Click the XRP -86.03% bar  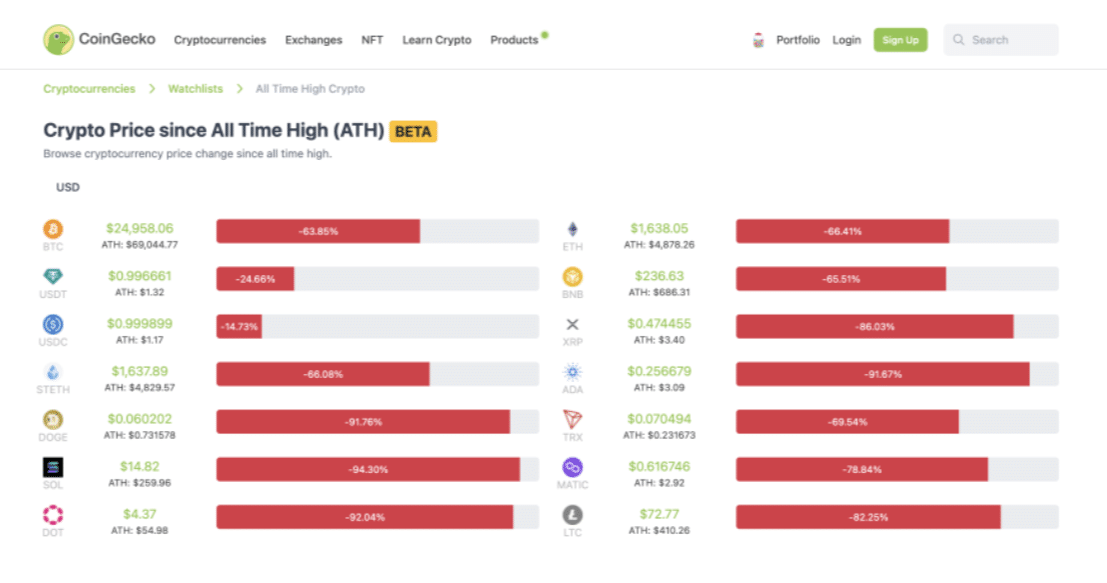click(x=897, y=327)
